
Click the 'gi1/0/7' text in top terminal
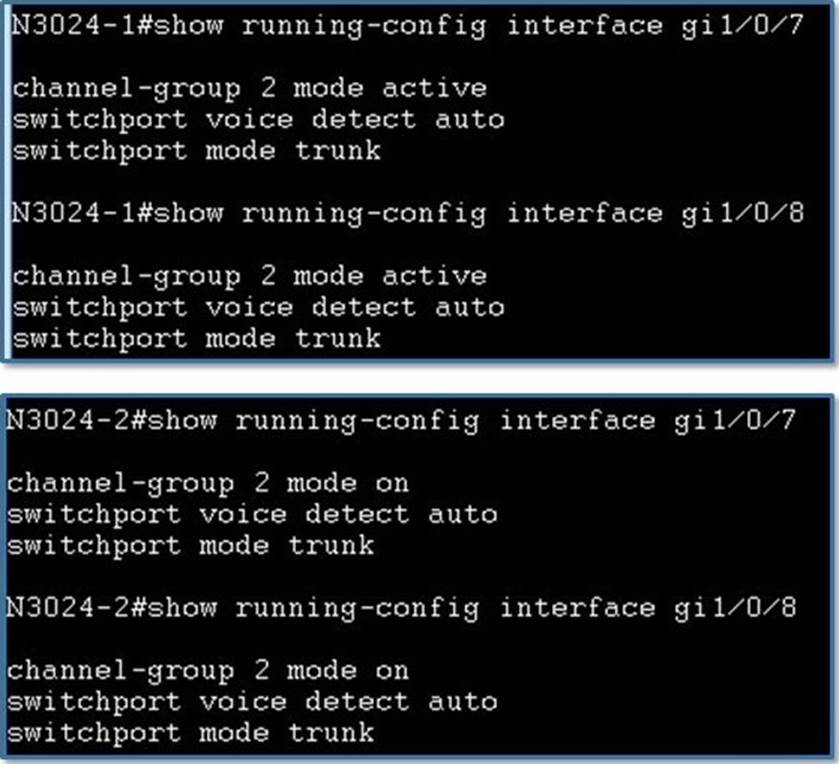point(743,26)
